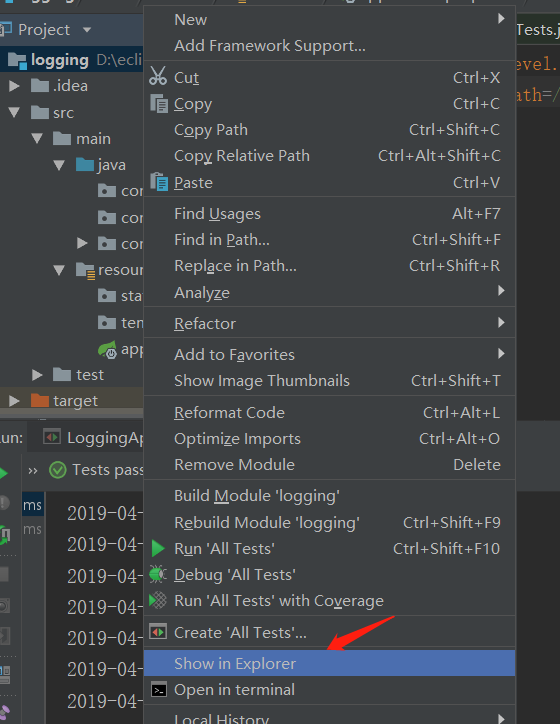Select the first 'ms' row in test results

coord(33,505)
